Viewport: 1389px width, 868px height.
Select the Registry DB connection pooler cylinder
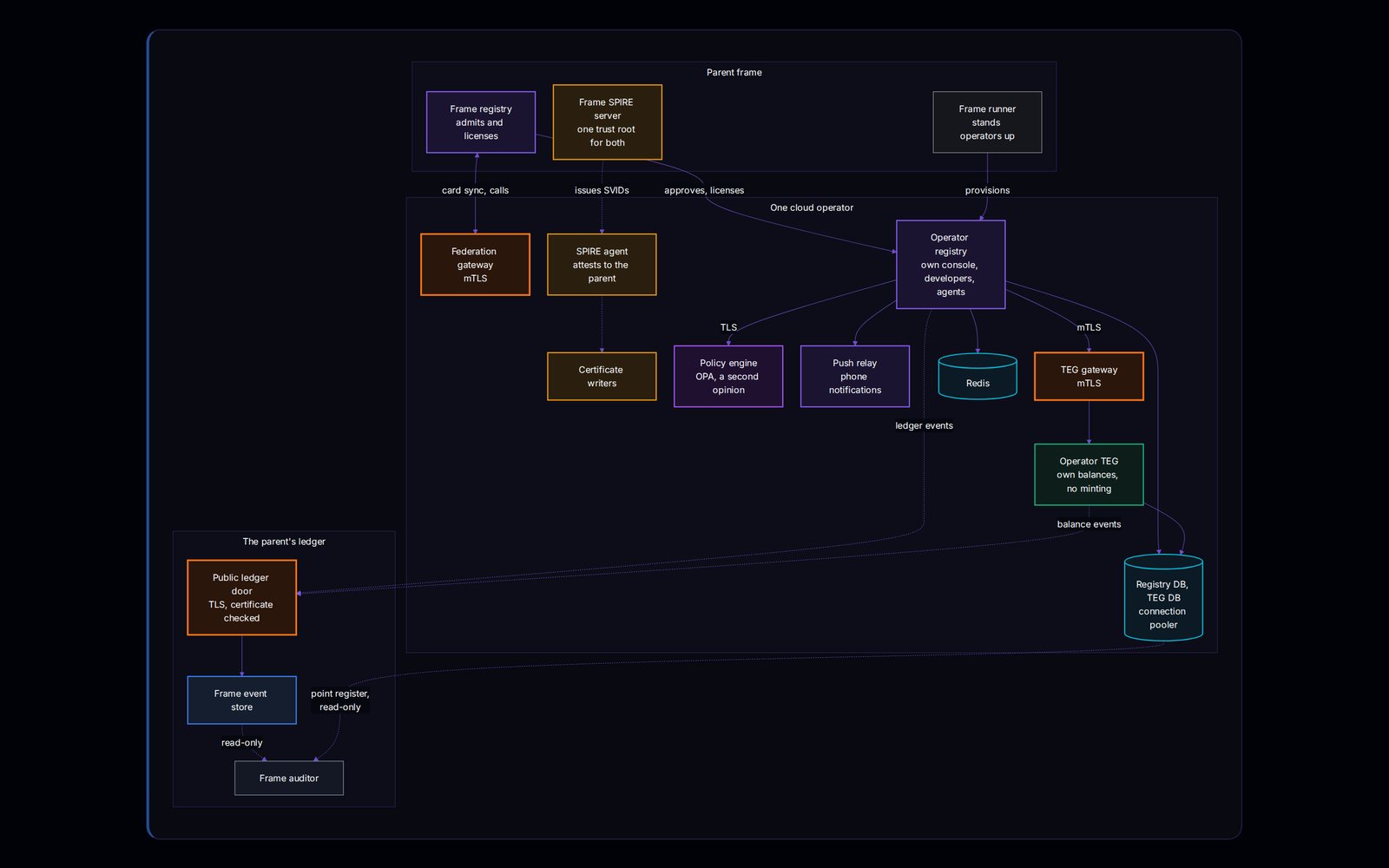coord(1163,598)
